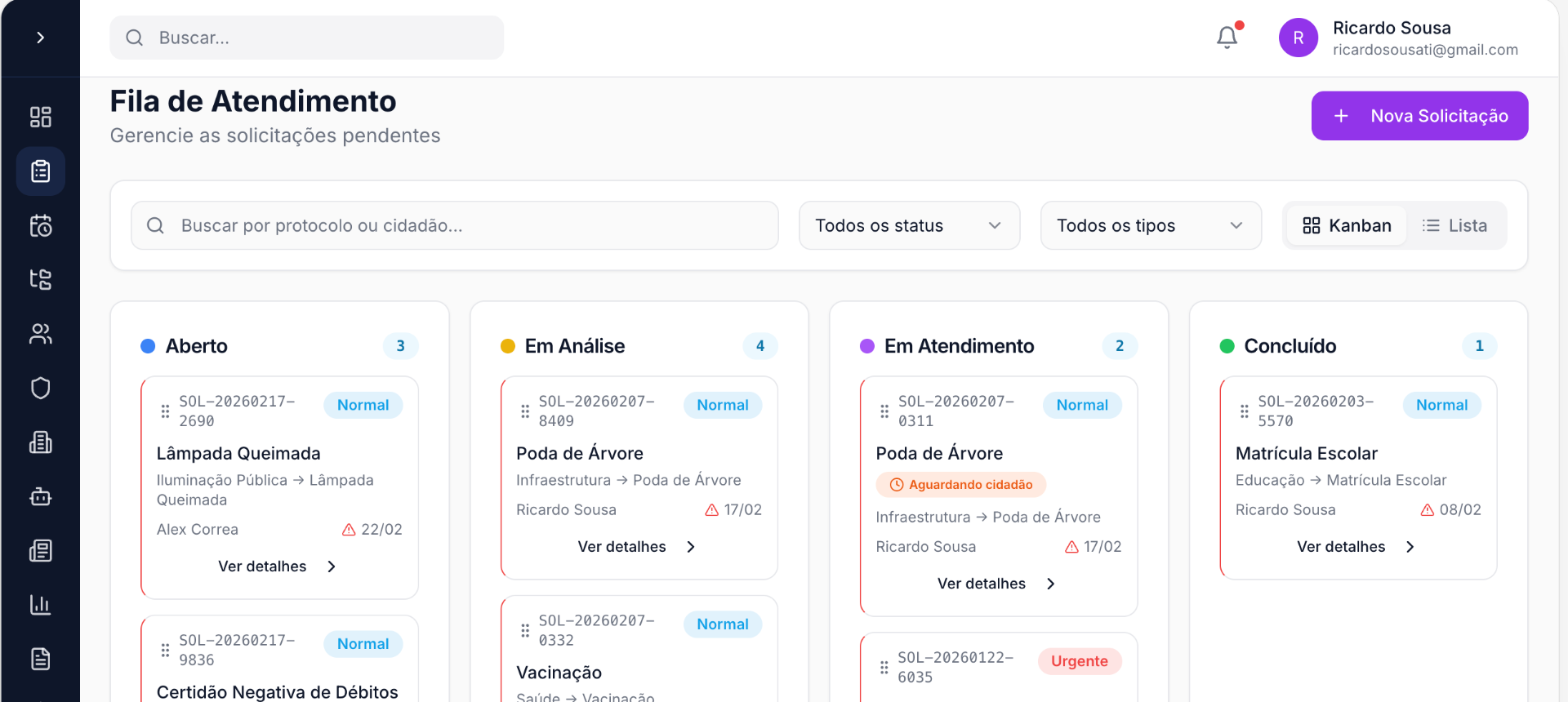The height and width of the screenshot is (702, 1568).
Task: Open the bar chart reports icon in sidebar
Action: pos(40,605)
